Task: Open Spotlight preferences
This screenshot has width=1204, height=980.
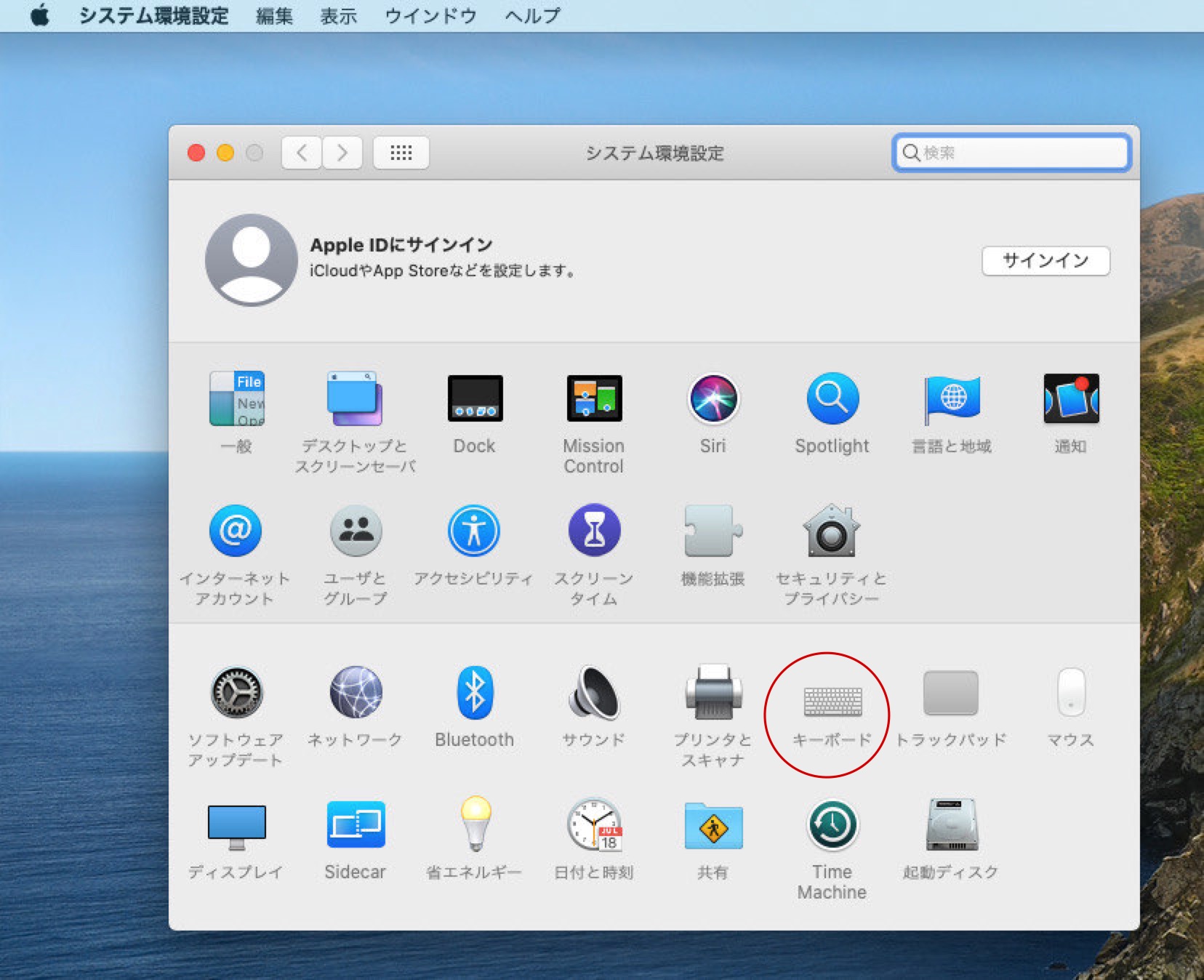Action: [x=832, y=398]
